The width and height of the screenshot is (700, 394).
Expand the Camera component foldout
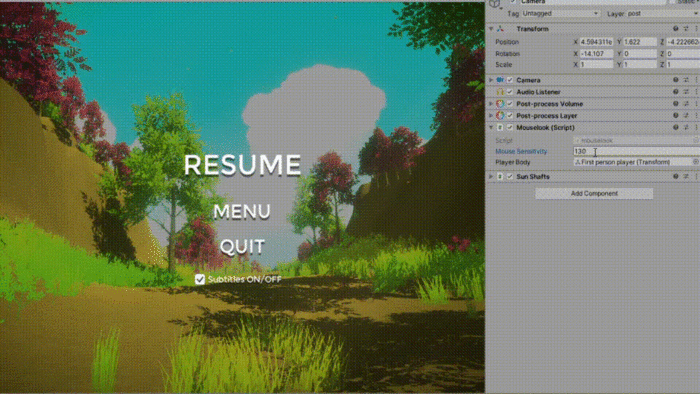(x=491, y=80)
